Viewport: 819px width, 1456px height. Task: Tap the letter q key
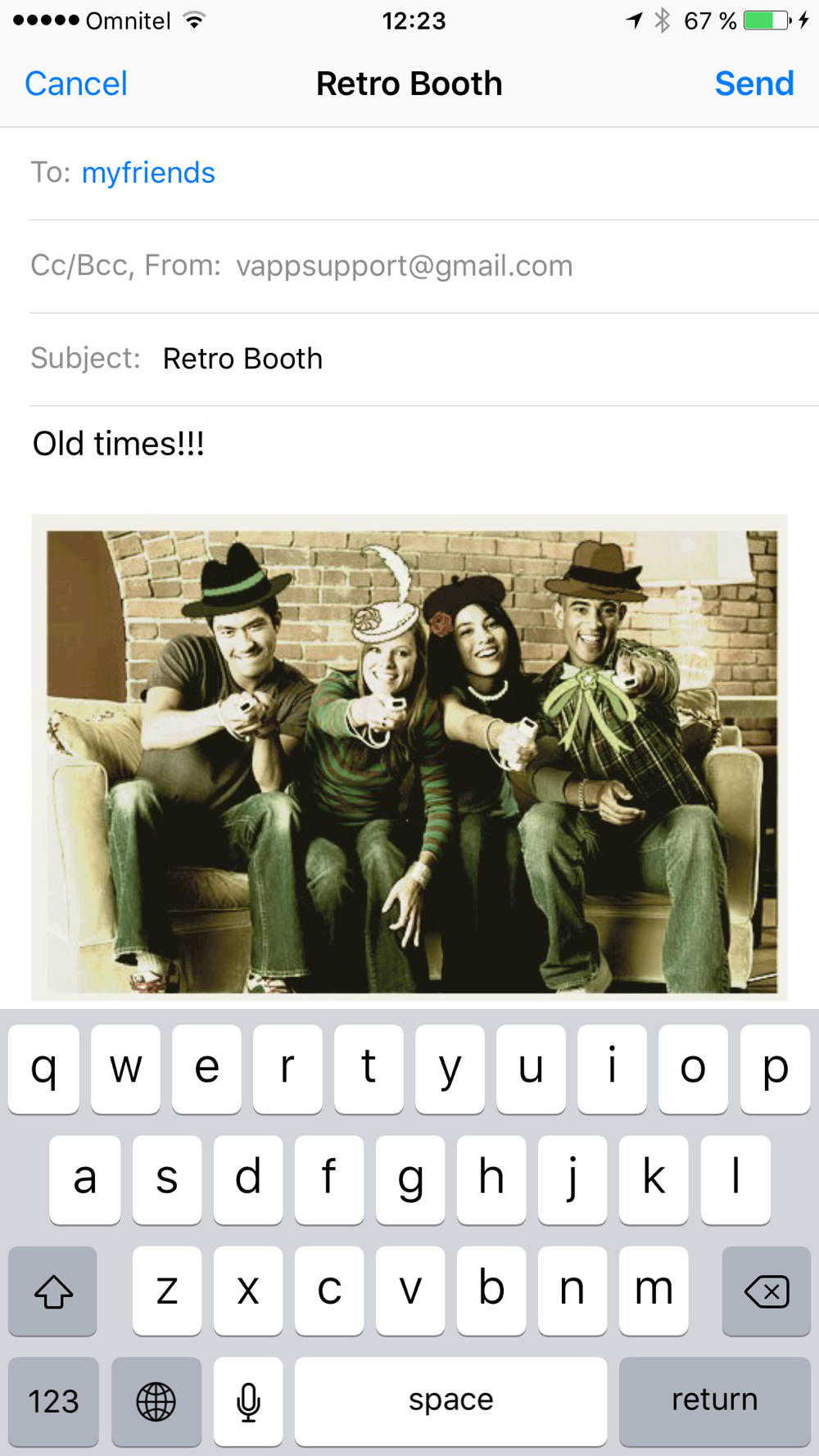[43, 1069]
